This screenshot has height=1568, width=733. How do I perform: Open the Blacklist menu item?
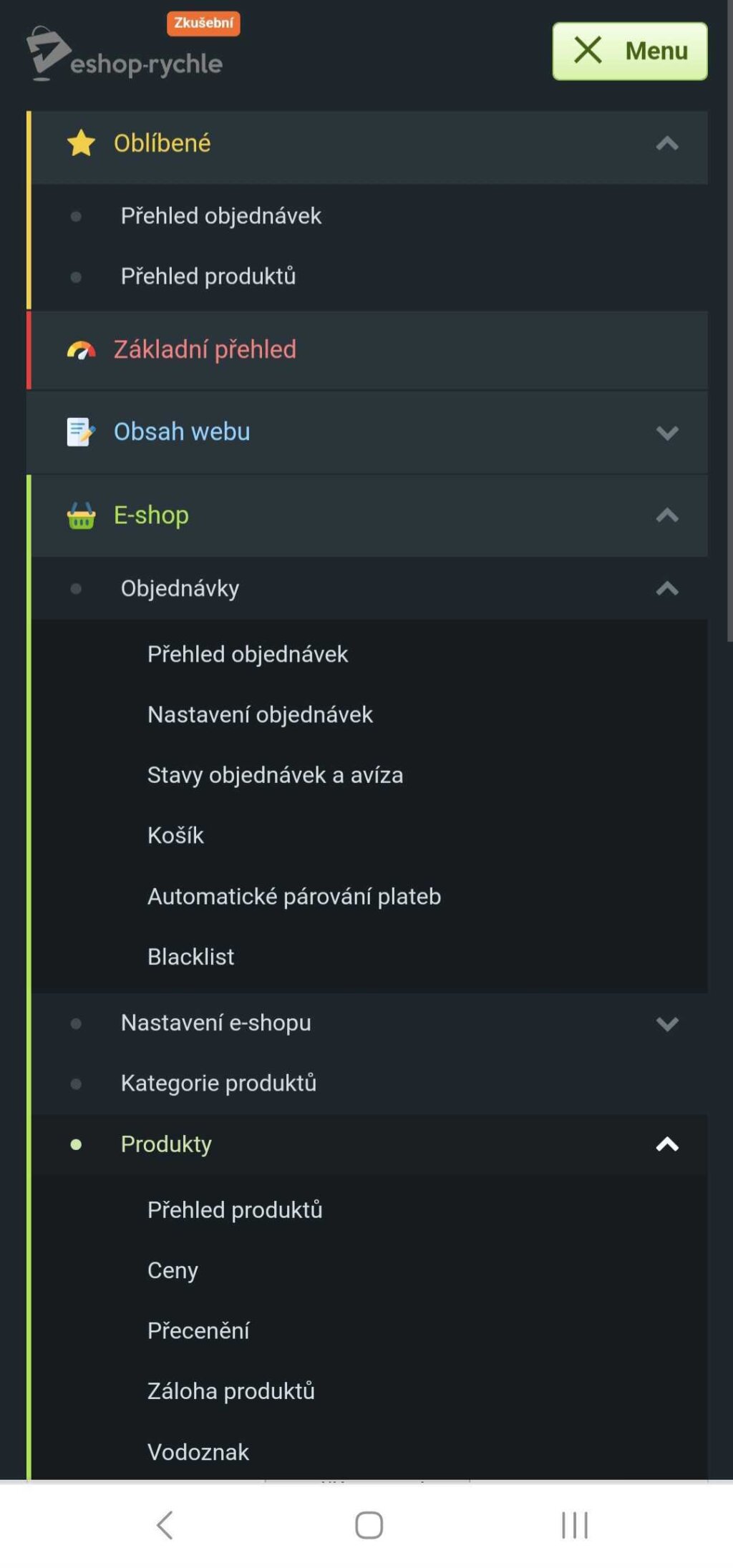[x=190, y=957]
